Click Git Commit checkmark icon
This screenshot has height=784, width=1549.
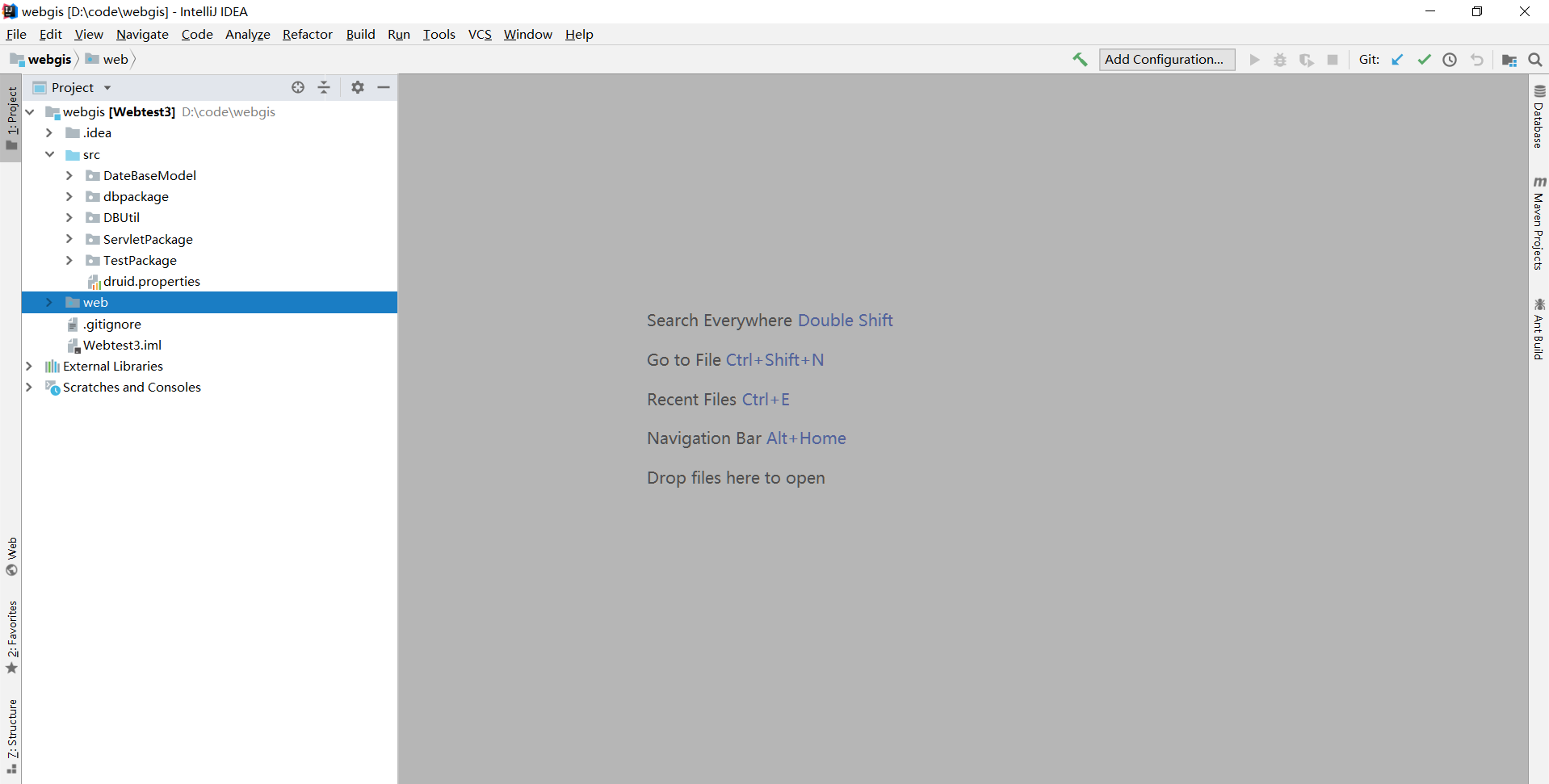pyautogui.click(x=1424, y=60)
